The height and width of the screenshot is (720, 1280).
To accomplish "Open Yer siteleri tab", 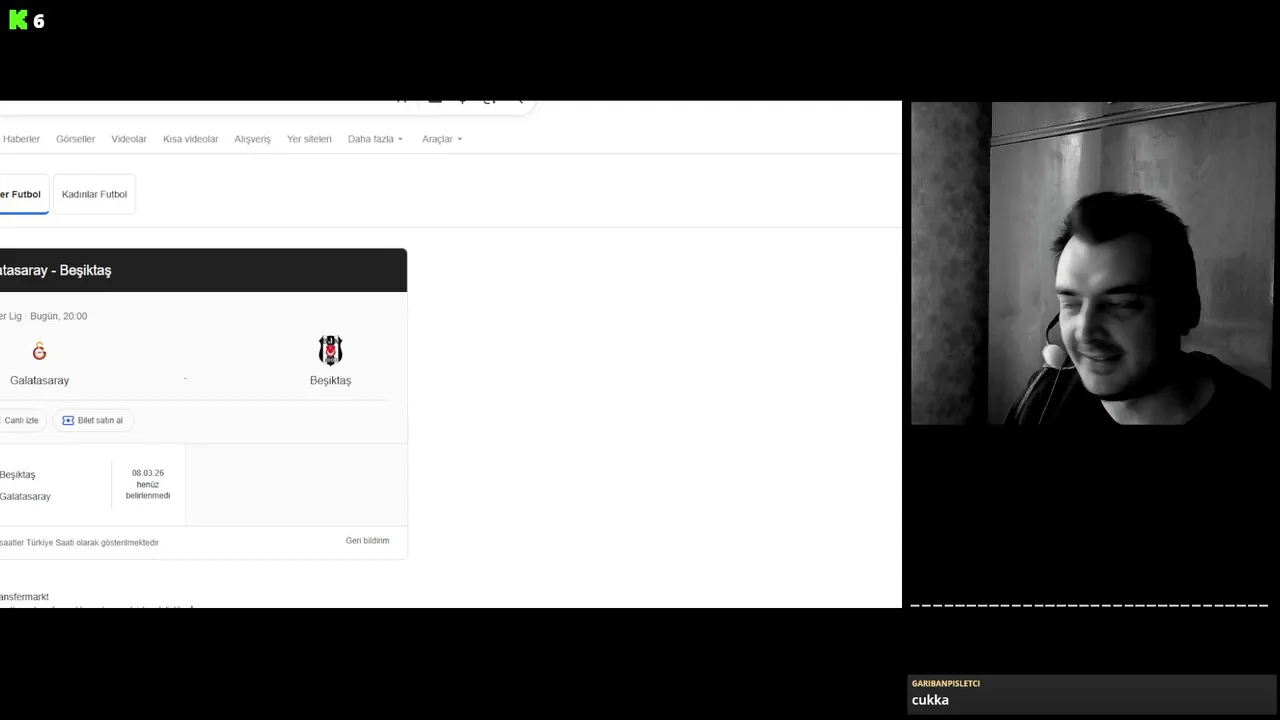I will [x=309, y=139].
